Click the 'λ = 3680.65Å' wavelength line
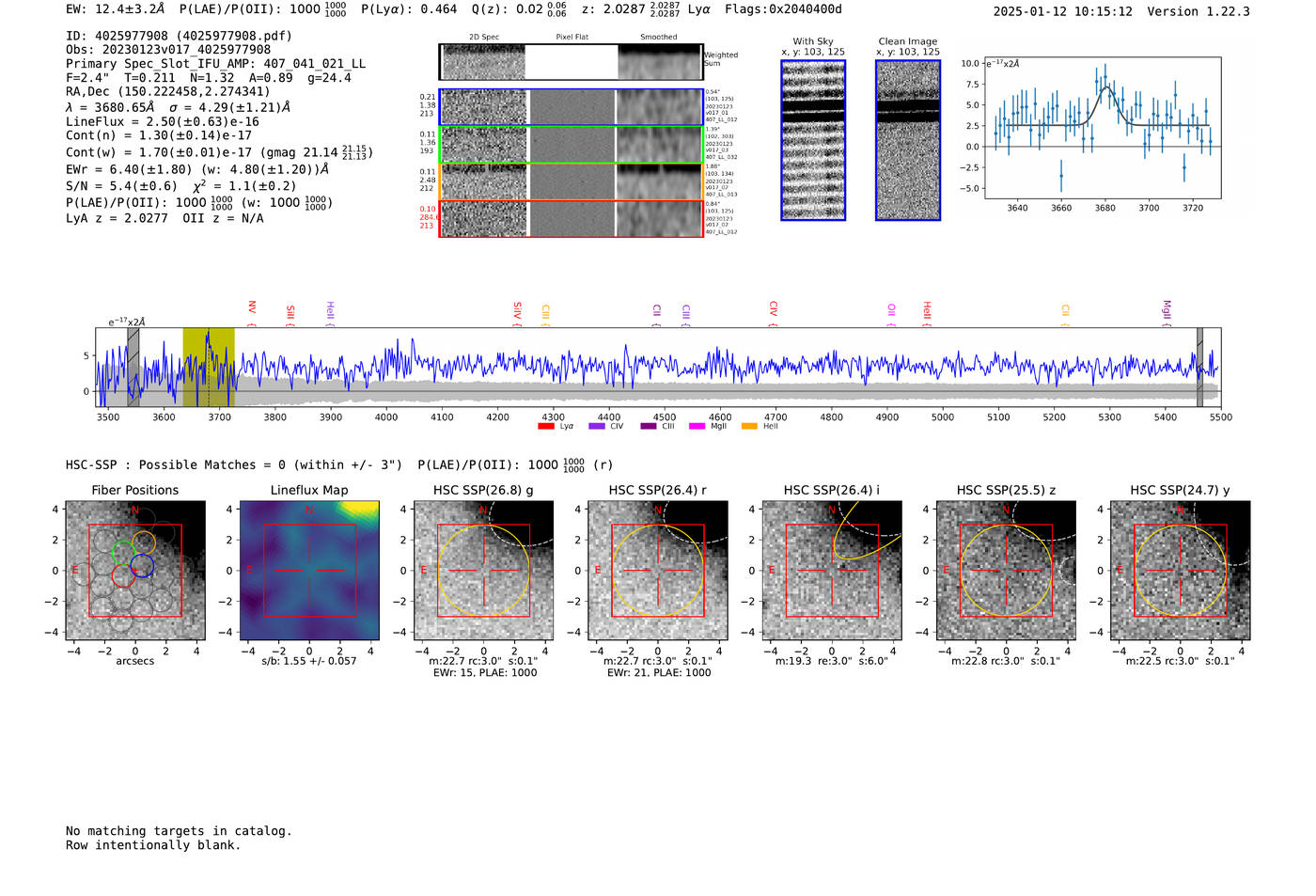This screenshot has height=896, width=1316. [178, 107]
